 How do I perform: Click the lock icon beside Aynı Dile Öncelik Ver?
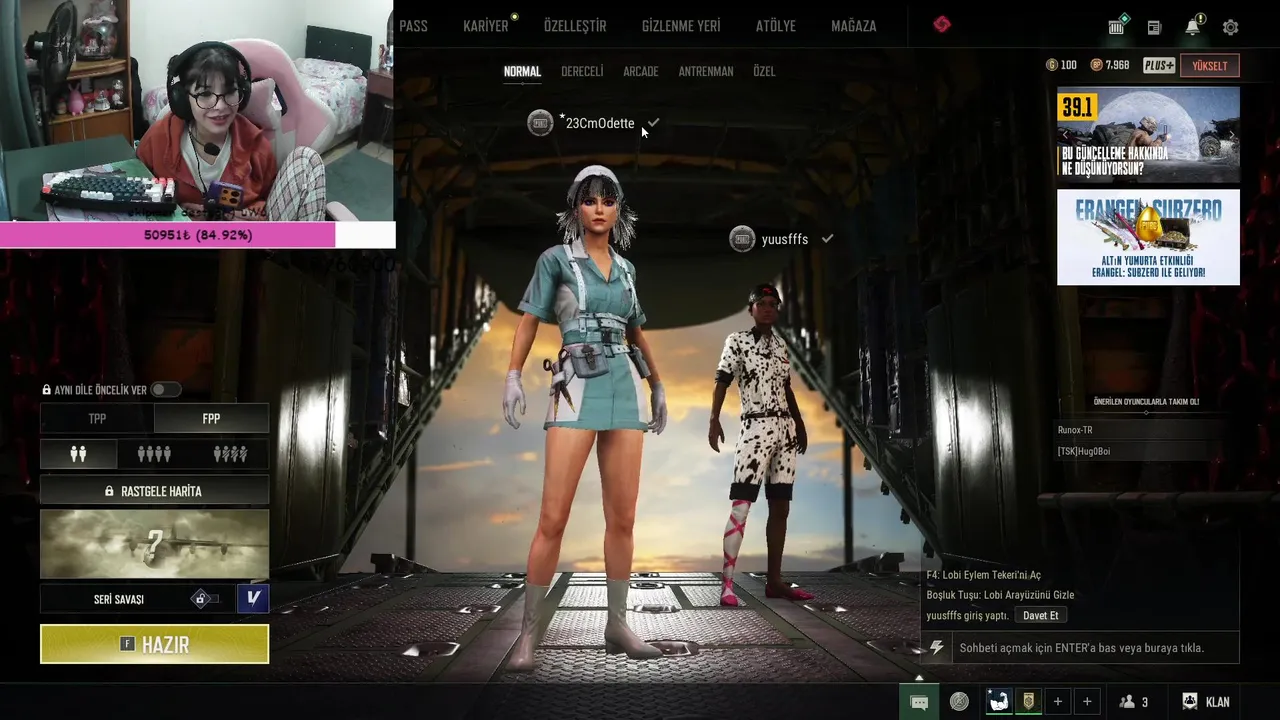(46, 390)
